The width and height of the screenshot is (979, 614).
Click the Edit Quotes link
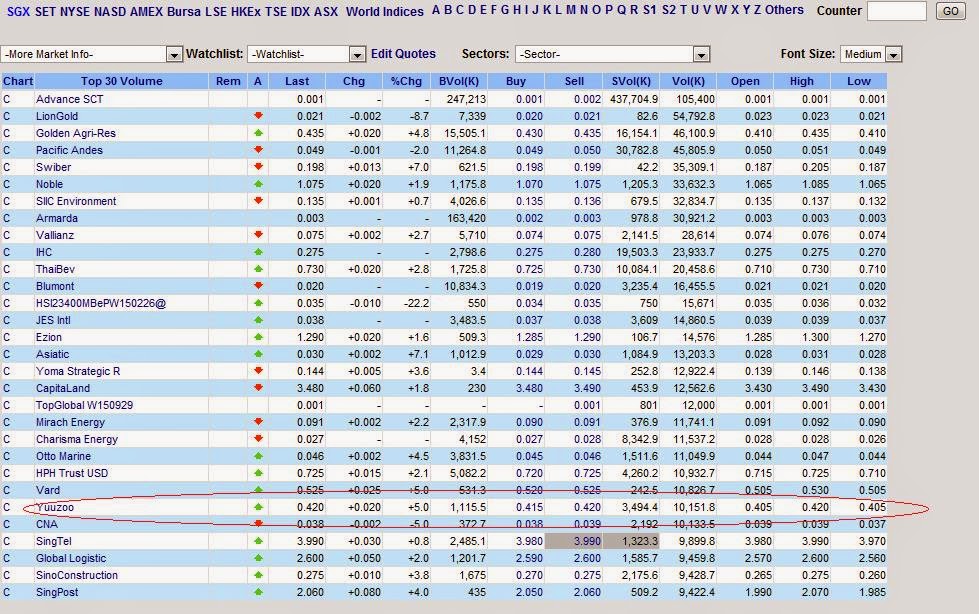point(403,54)
